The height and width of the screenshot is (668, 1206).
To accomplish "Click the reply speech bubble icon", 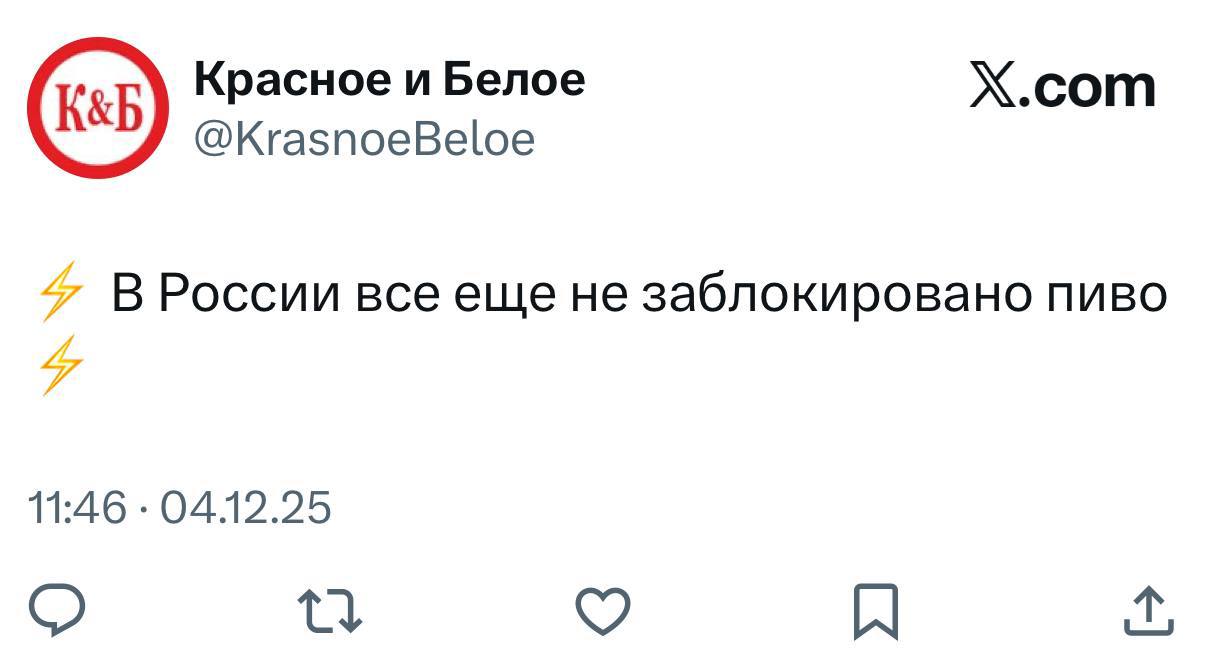I will pyautogui.click(x=57, y=610).
